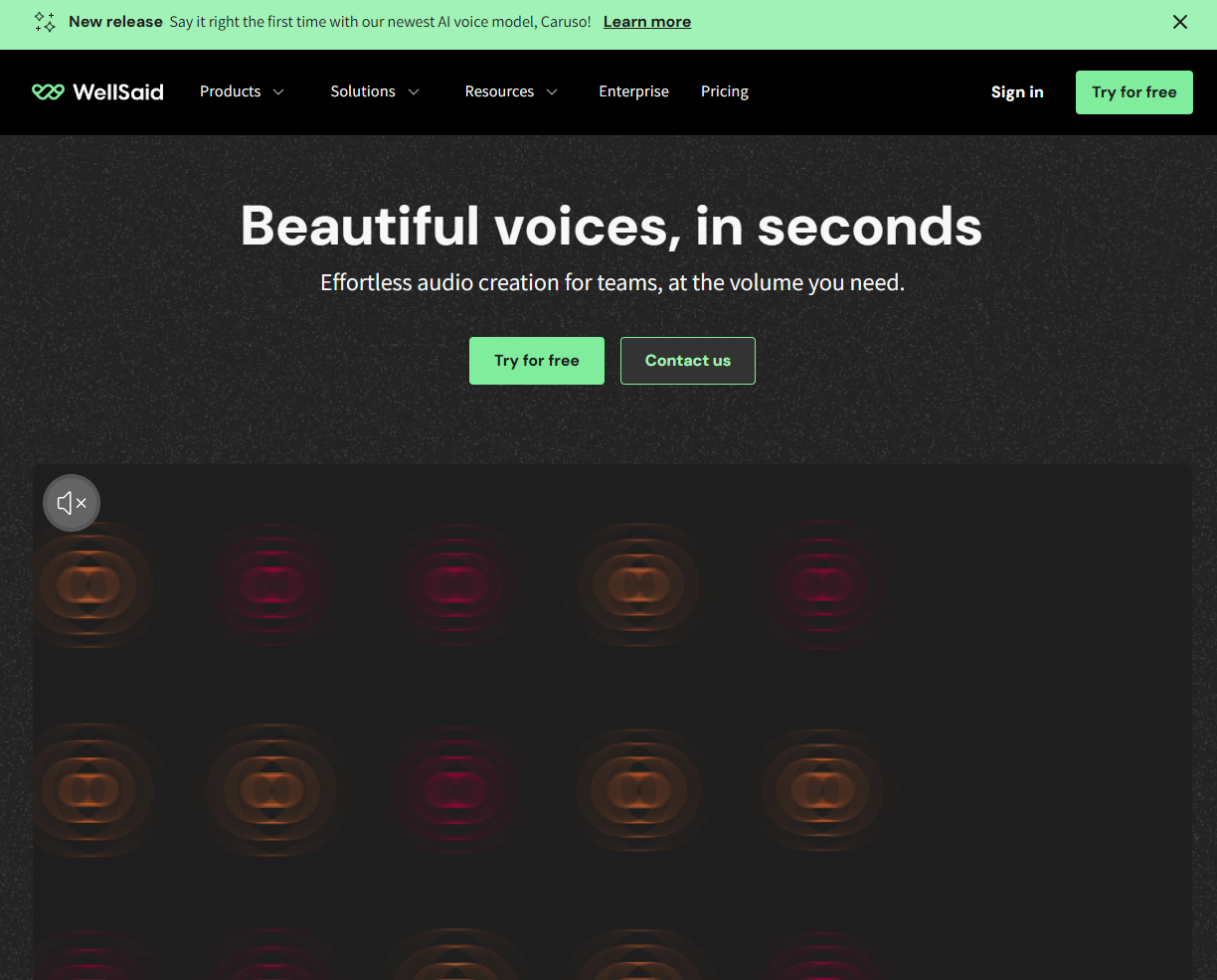
Task: Click the 'Beautiful voices, in seconds' headline
Action: (x=610, y=227)
